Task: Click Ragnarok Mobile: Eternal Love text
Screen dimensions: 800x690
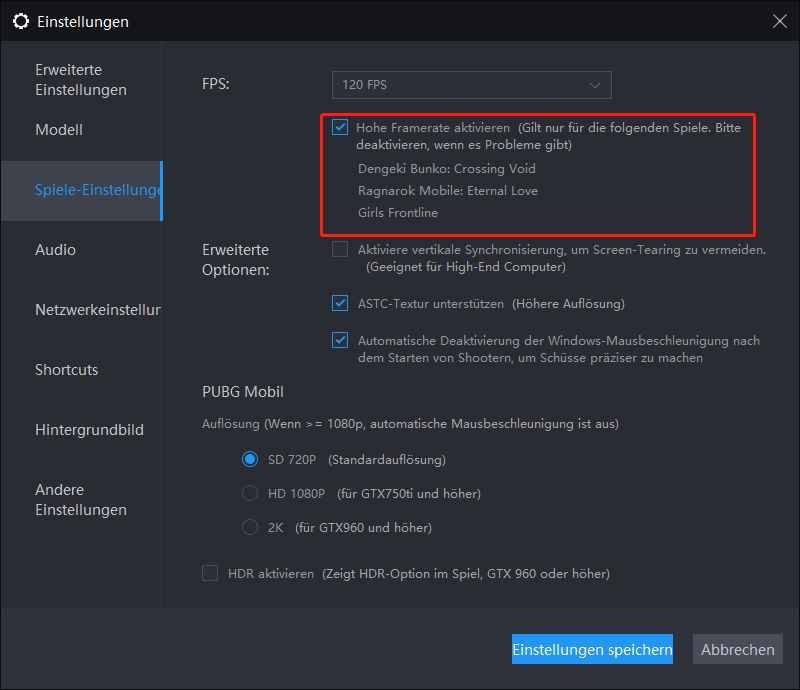Action: [448, 191]
